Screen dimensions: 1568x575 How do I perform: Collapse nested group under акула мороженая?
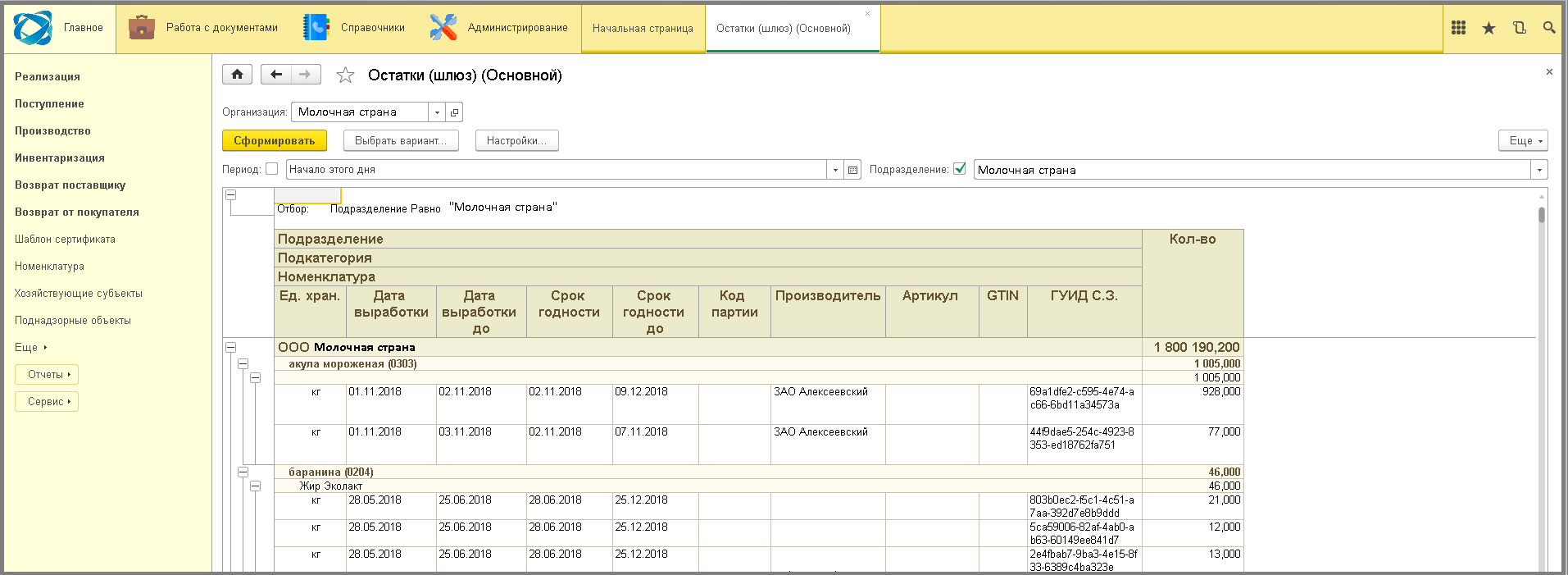coord(255,377)
